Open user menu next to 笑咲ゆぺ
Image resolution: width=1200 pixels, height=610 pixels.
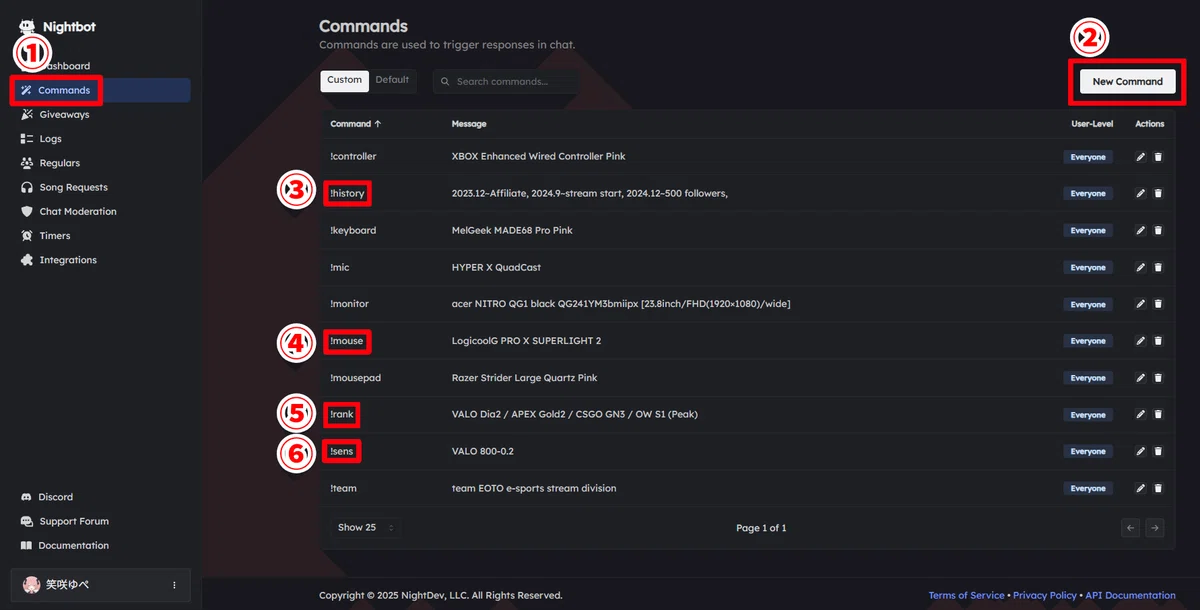coord(174,585)
